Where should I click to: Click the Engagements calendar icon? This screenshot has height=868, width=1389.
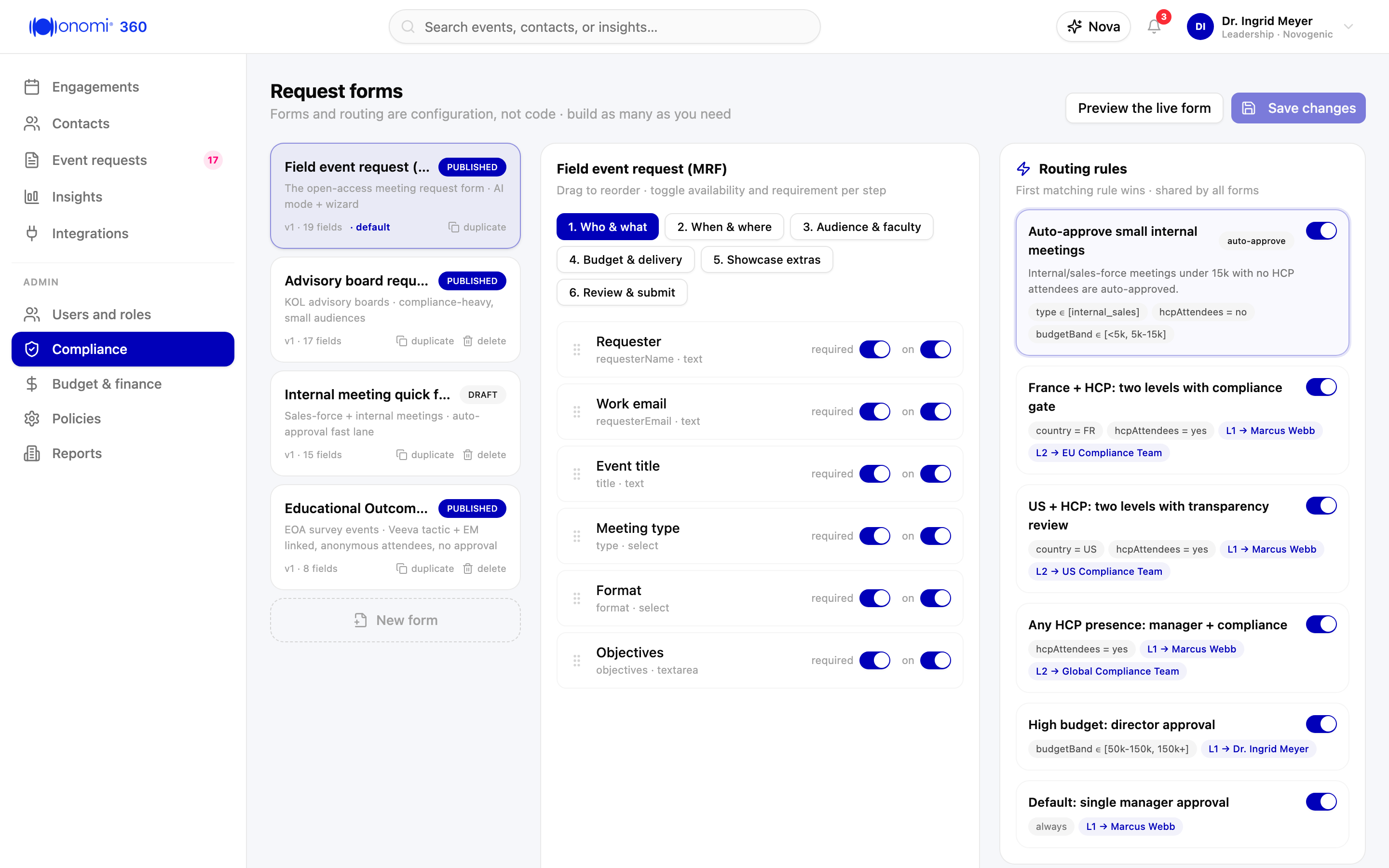(x=32, y=87)
